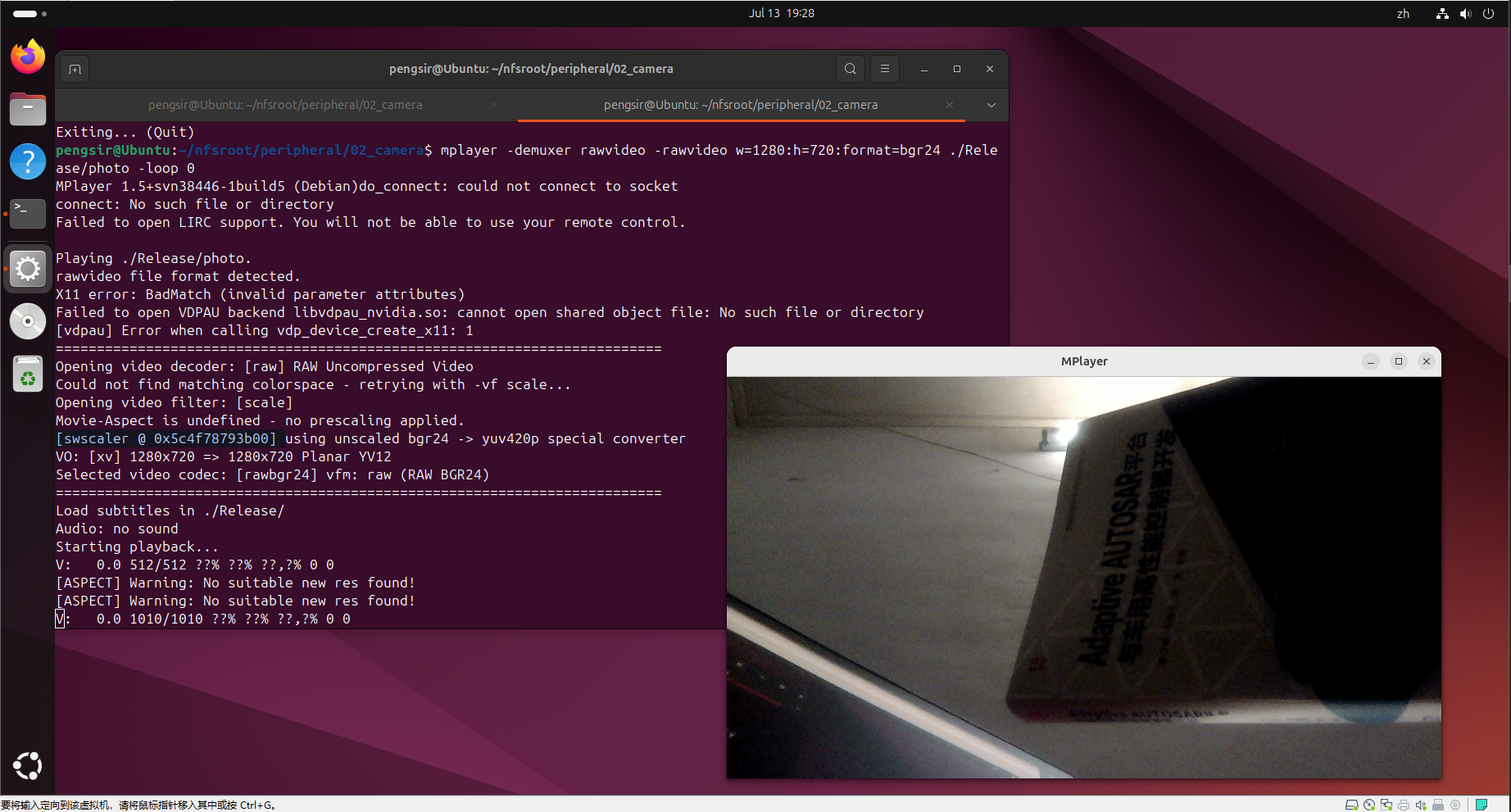Click the MPlayer video frame
The width and height of the screenshot is (1511, 812).
point(1084,578)
